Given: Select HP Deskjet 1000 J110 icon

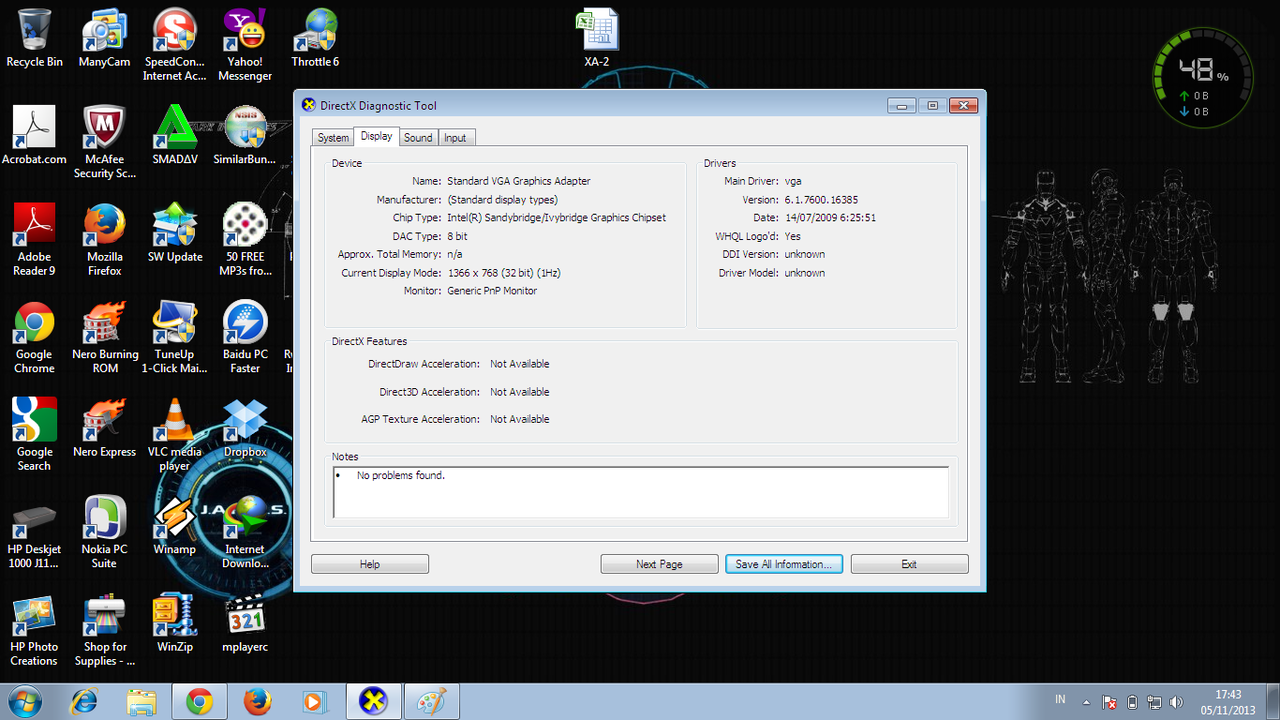Looking at the screenshot, I should tap(34, 533).
